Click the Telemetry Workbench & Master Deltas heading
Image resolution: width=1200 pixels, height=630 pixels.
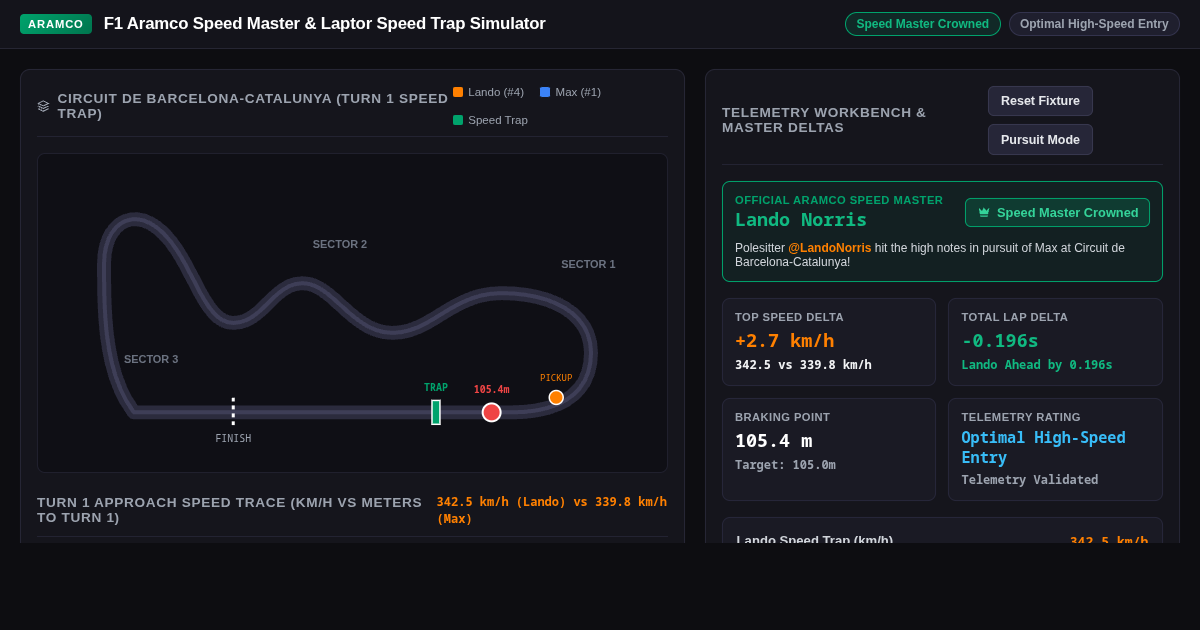click(824, 120)
